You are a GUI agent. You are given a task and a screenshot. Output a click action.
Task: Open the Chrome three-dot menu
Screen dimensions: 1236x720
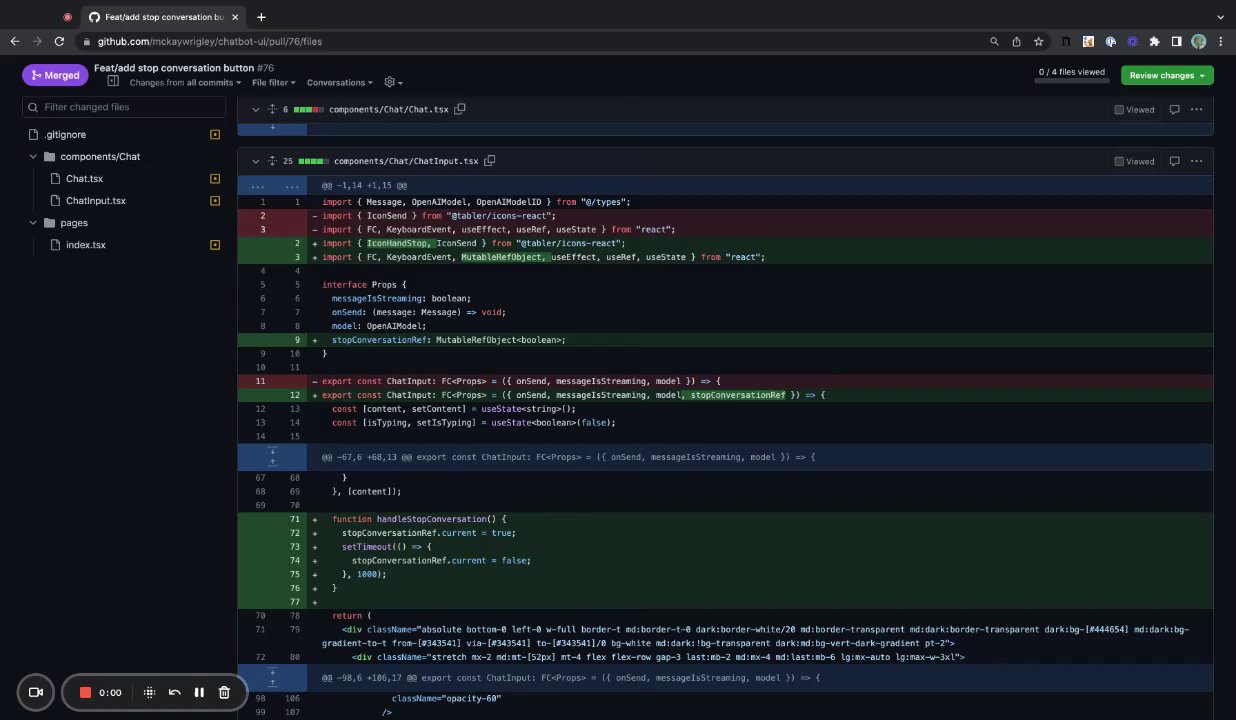click(x=1221, y=41)
